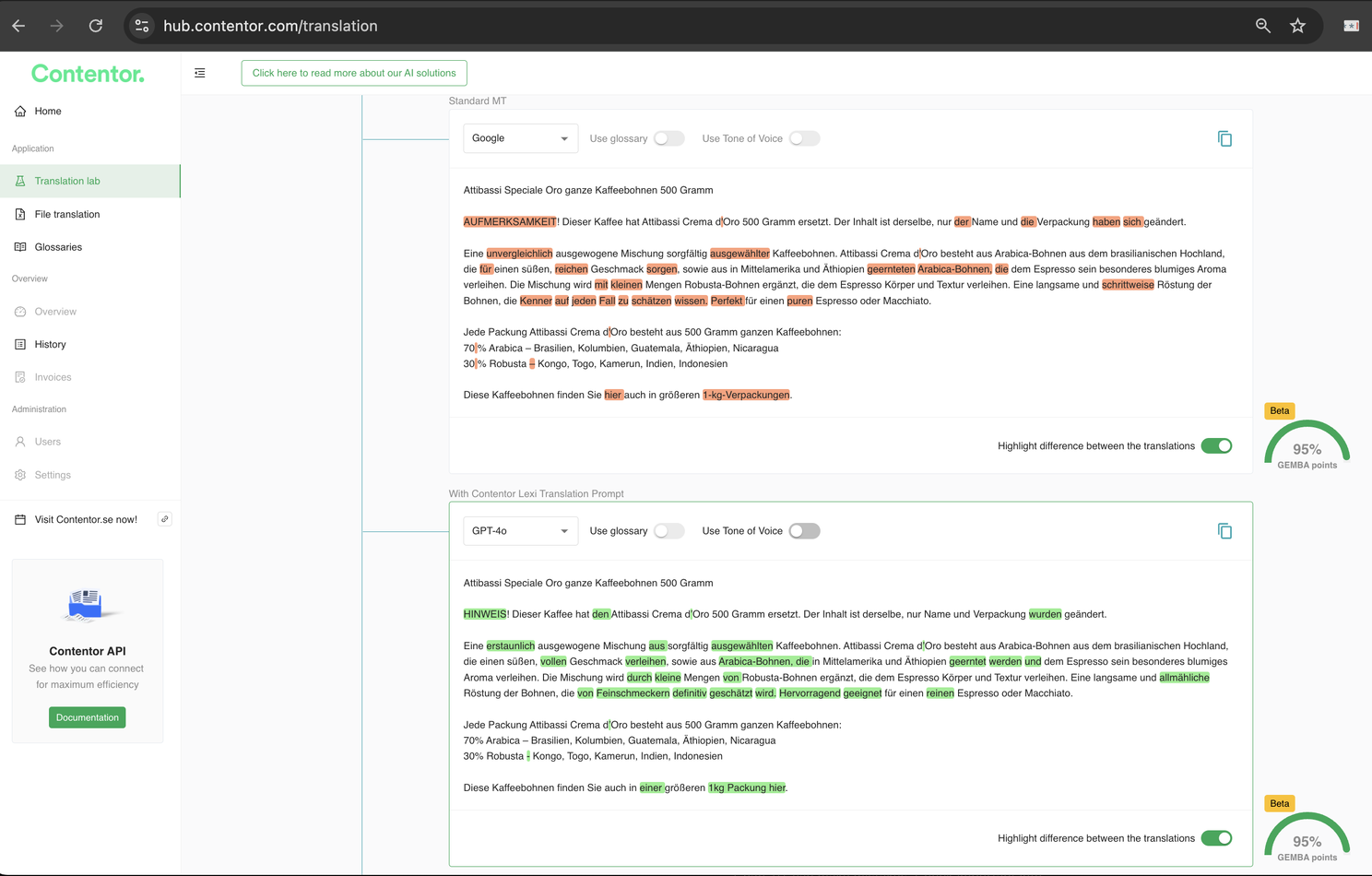The image size is (1372, 876).
Task: Go to Glossaries
Action: pyautogui.click(x=89, y=247)
